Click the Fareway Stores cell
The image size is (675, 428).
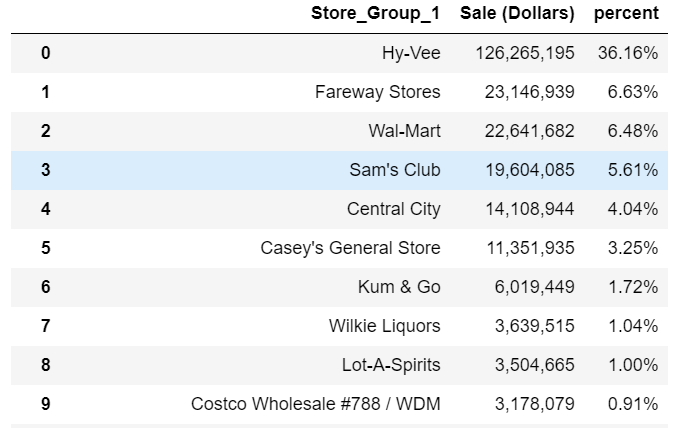click(377, 92)
